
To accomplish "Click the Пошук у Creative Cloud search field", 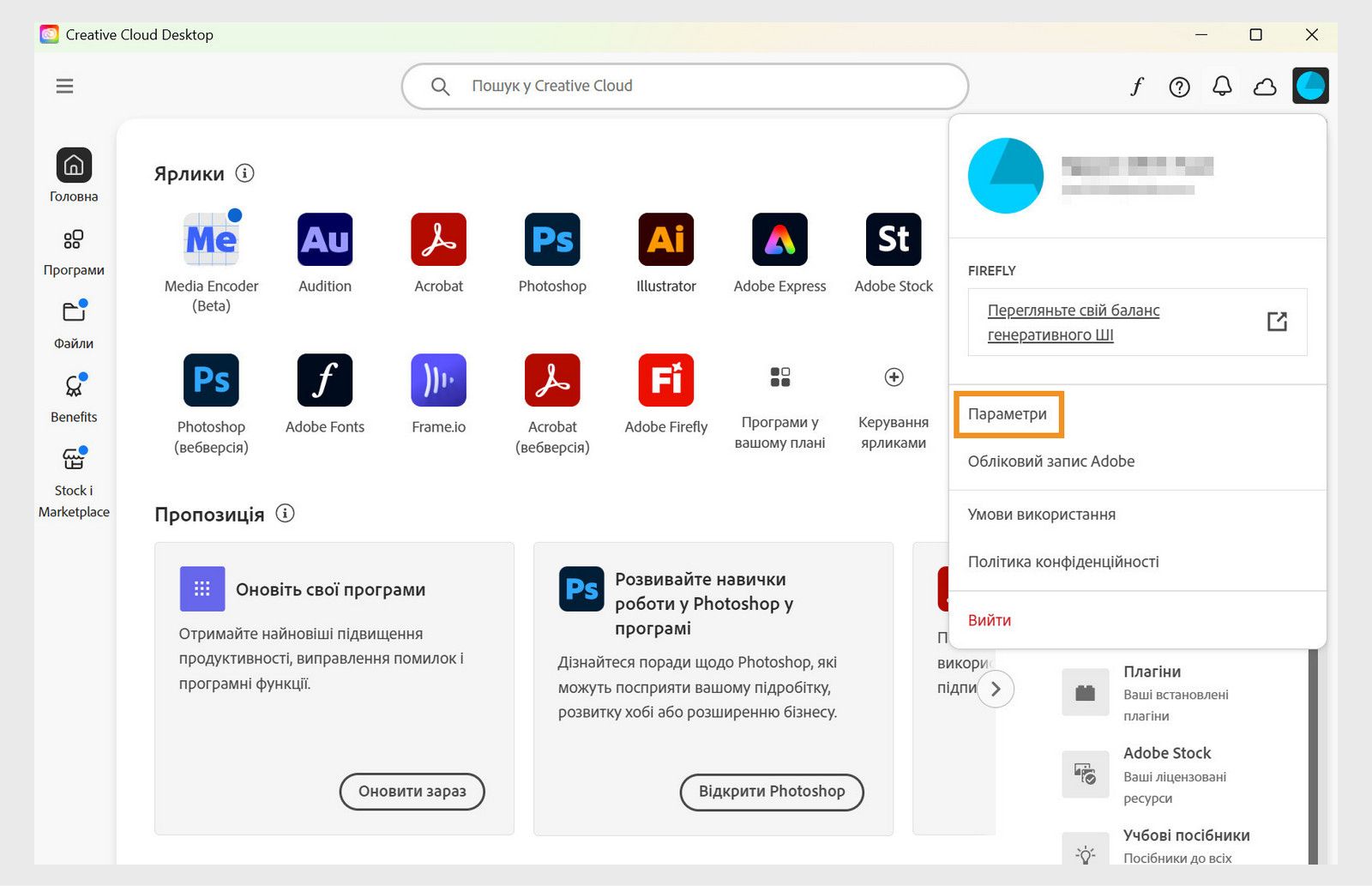I will point(684,86).
